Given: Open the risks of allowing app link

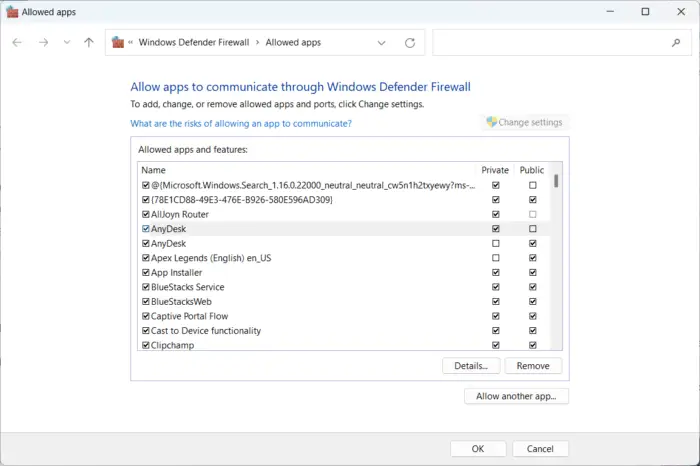Looking at the screenshot, I should pos(241,124).
